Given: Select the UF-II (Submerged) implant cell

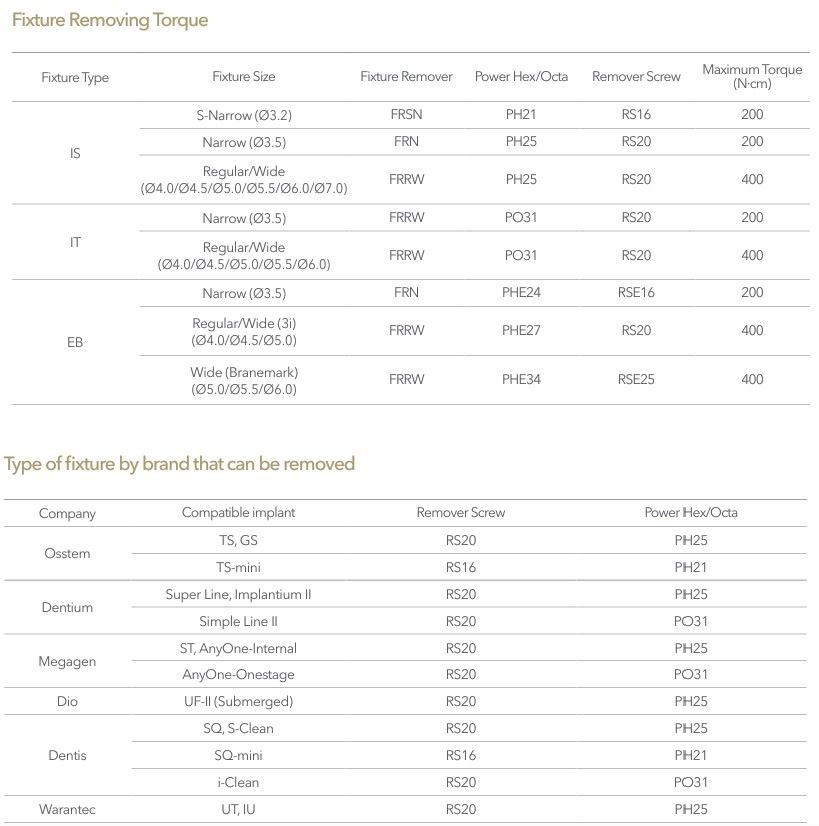Looking at the screenshot, I should (x=238, y=702).
